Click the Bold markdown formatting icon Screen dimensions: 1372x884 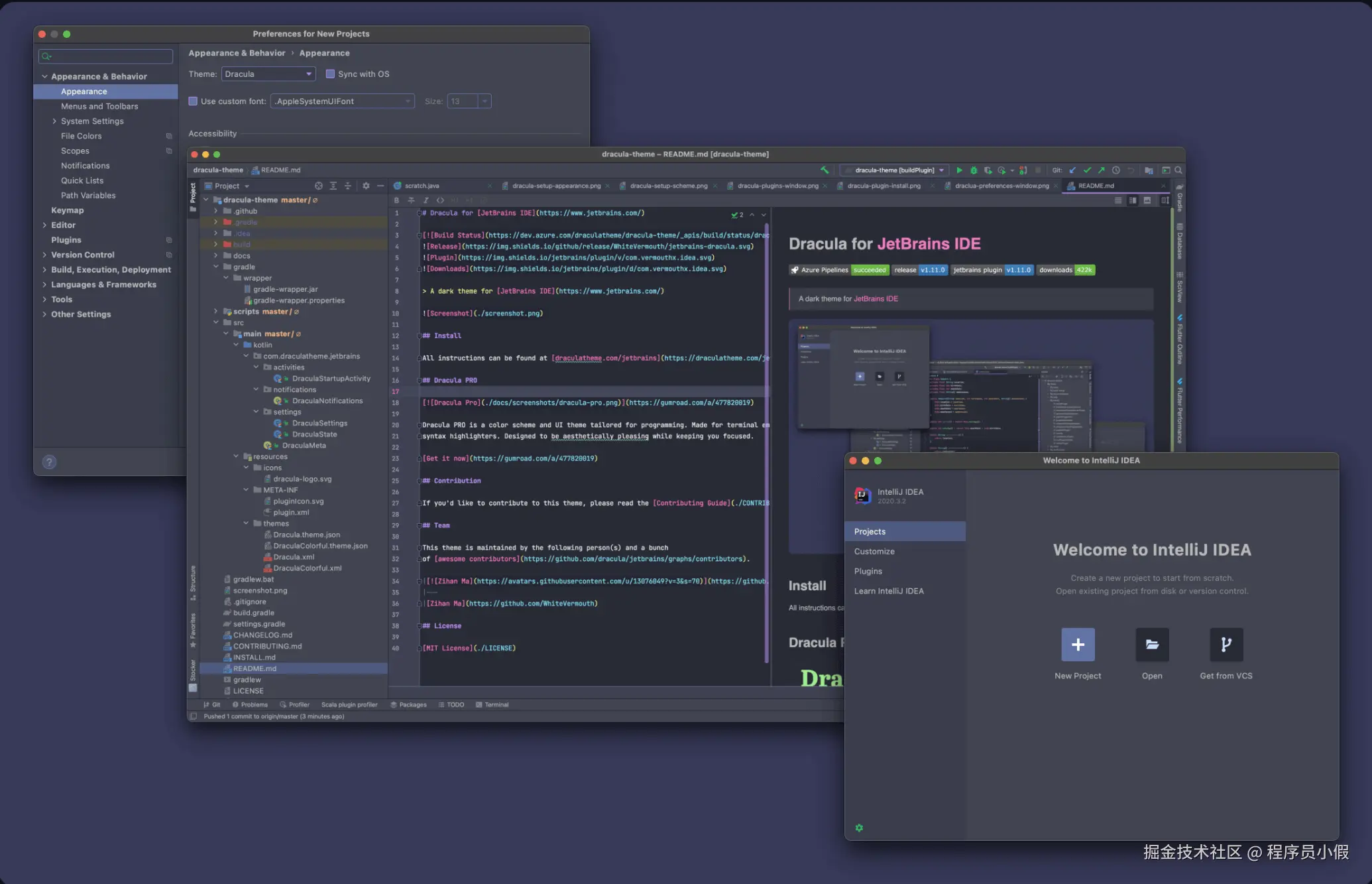396,200
